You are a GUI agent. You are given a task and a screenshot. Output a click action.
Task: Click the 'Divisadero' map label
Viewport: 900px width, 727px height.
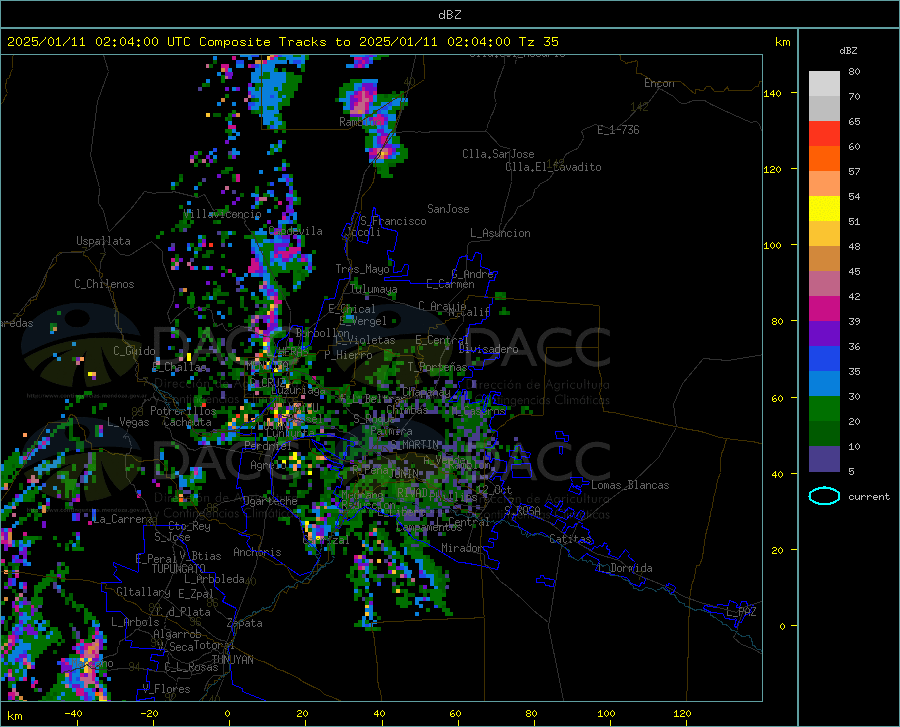(488, 349)
